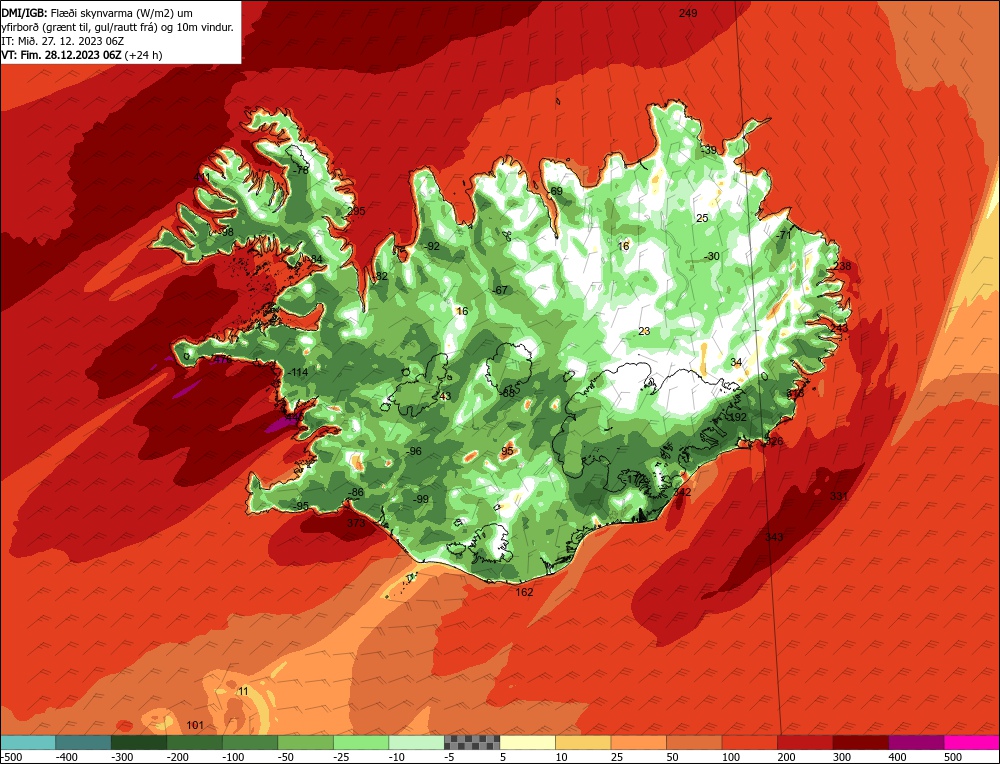Screen dimensions: 1000x764
Task: Click the 331 value over the southeast sea
Action: 839,496
